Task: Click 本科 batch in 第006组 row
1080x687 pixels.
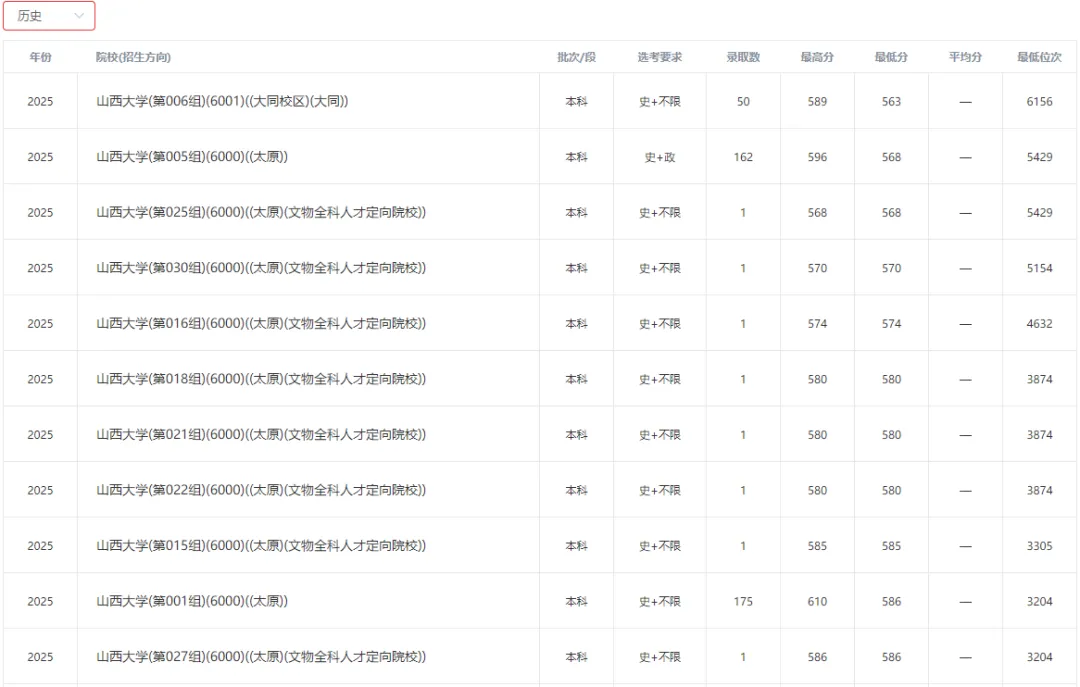Action: coord(577,101)
